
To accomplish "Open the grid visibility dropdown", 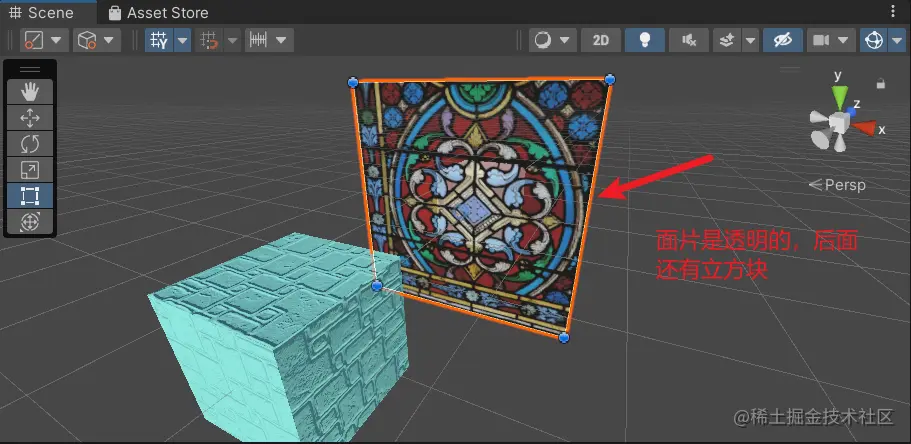I will (x=182, y=40).
